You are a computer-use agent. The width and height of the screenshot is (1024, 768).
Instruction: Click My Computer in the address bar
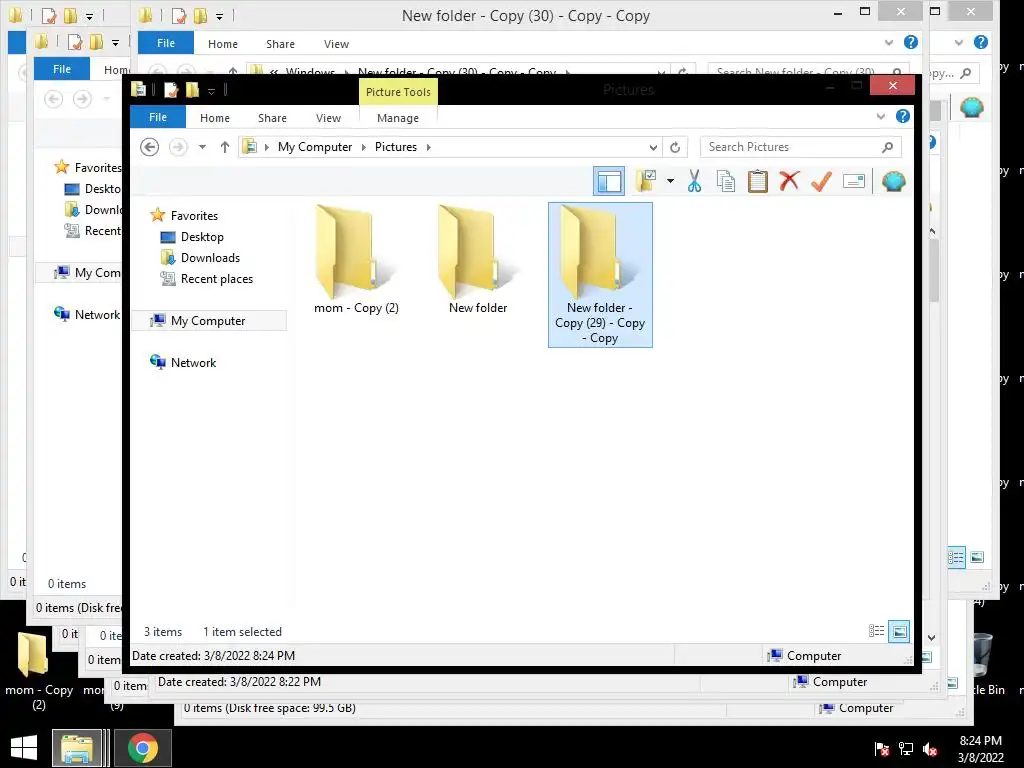tap(315, 147)
